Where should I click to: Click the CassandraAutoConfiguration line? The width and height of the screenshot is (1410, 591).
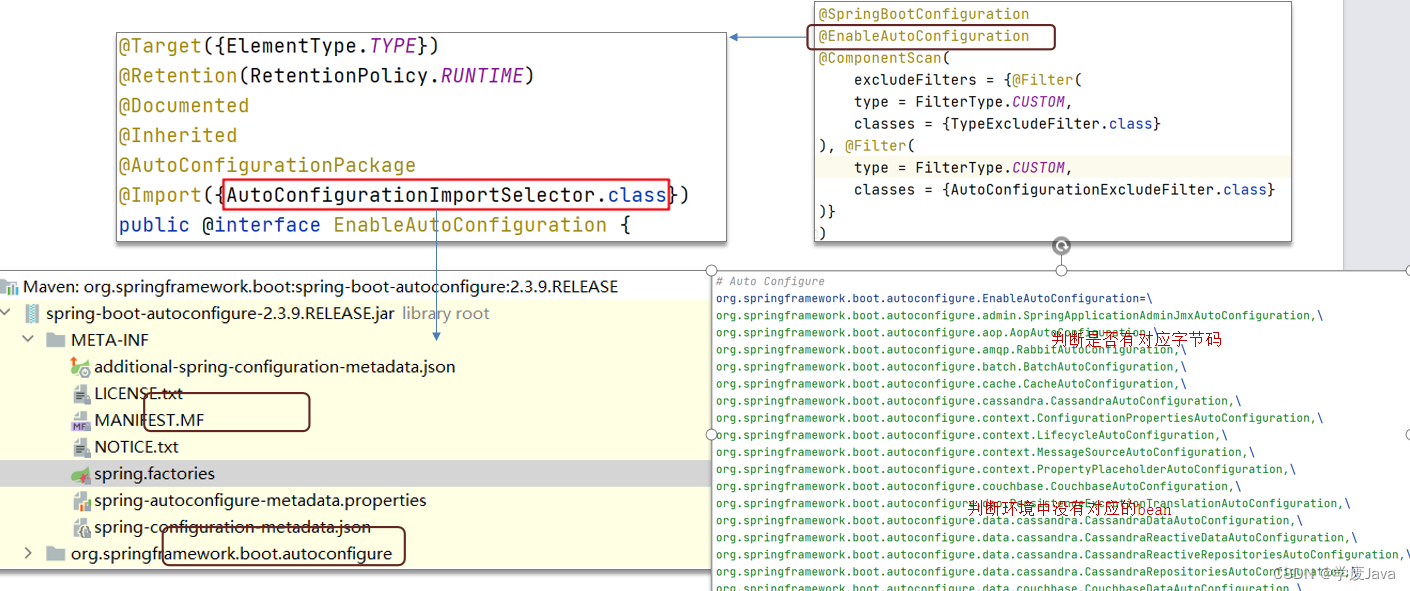978,401
